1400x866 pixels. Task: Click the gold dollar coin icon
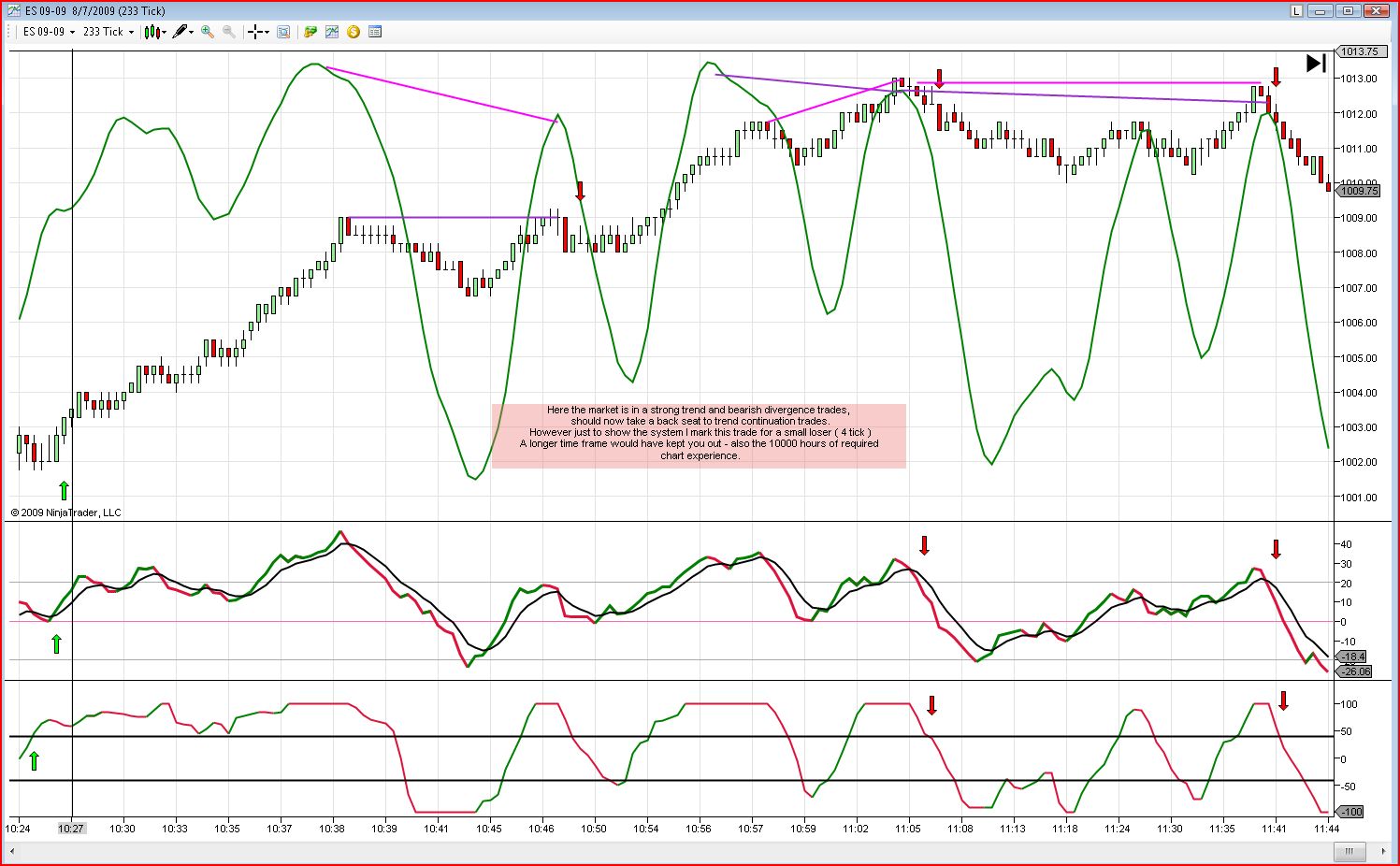tap(354, 32)
